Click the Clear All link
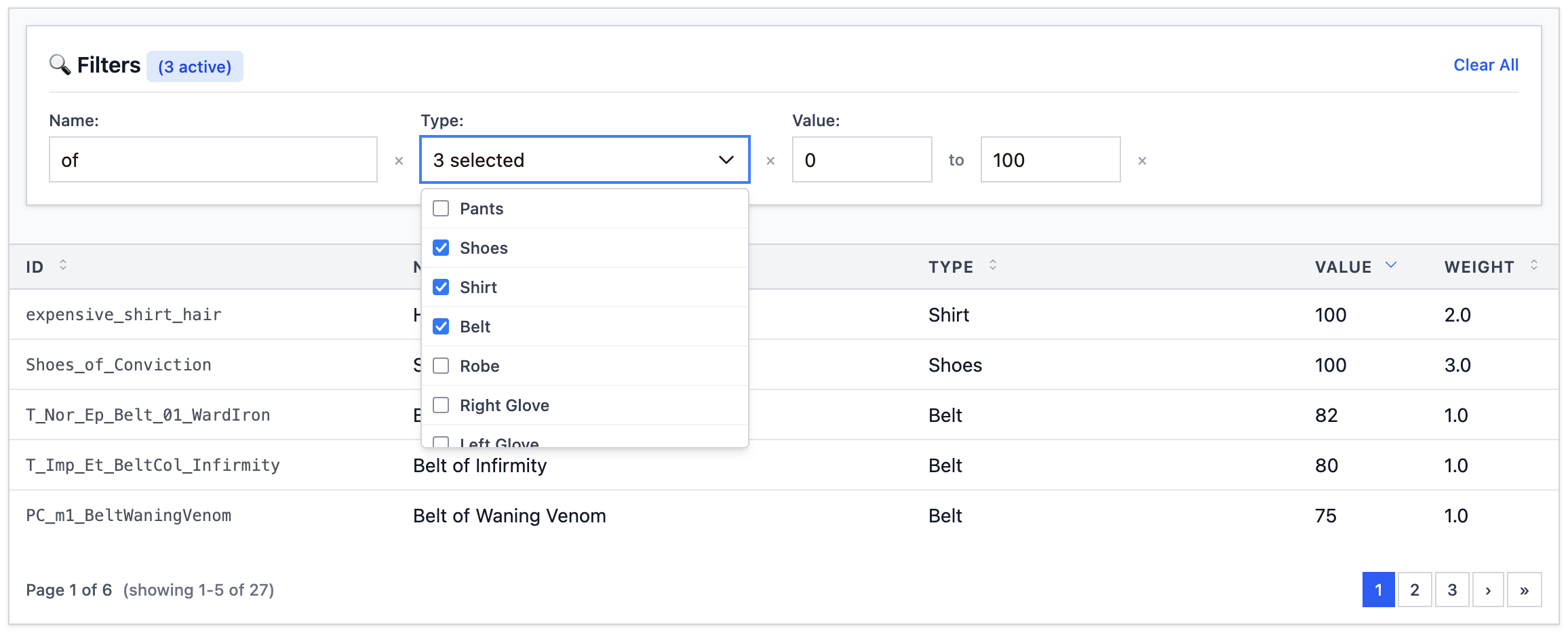 [x=1485, y=64]
